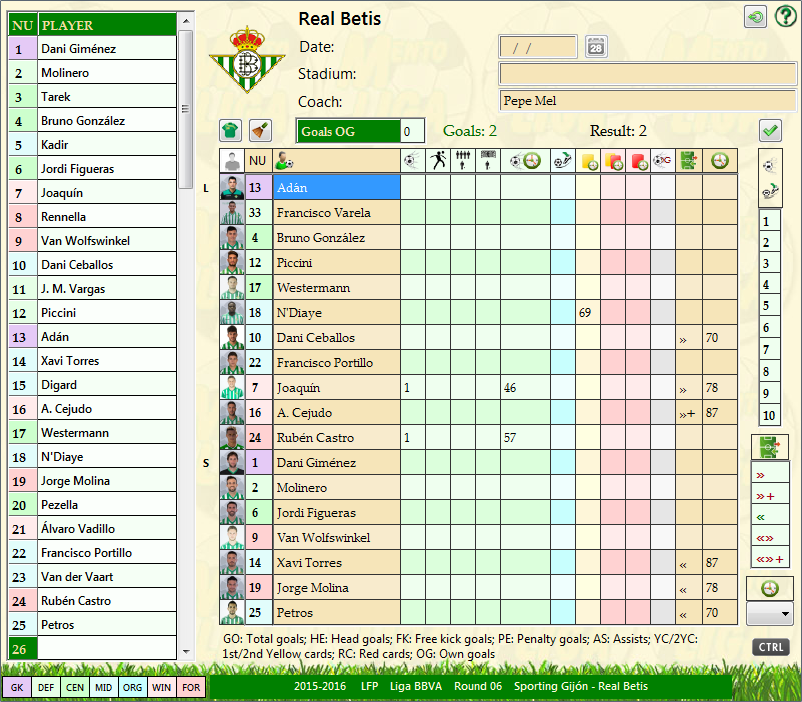The width and height of the screenshot is (802, 702).
Task: Click number 10 in the quick number list
Action: point(769,415)
